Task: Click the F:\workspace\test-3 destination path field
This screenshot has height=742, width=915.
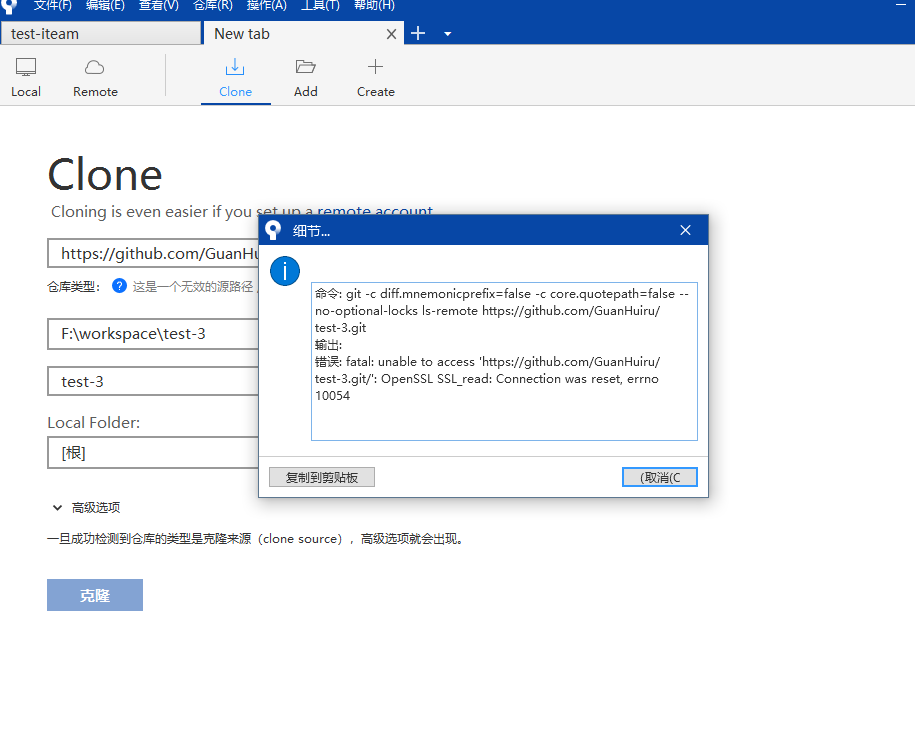Action: (153, 334)
